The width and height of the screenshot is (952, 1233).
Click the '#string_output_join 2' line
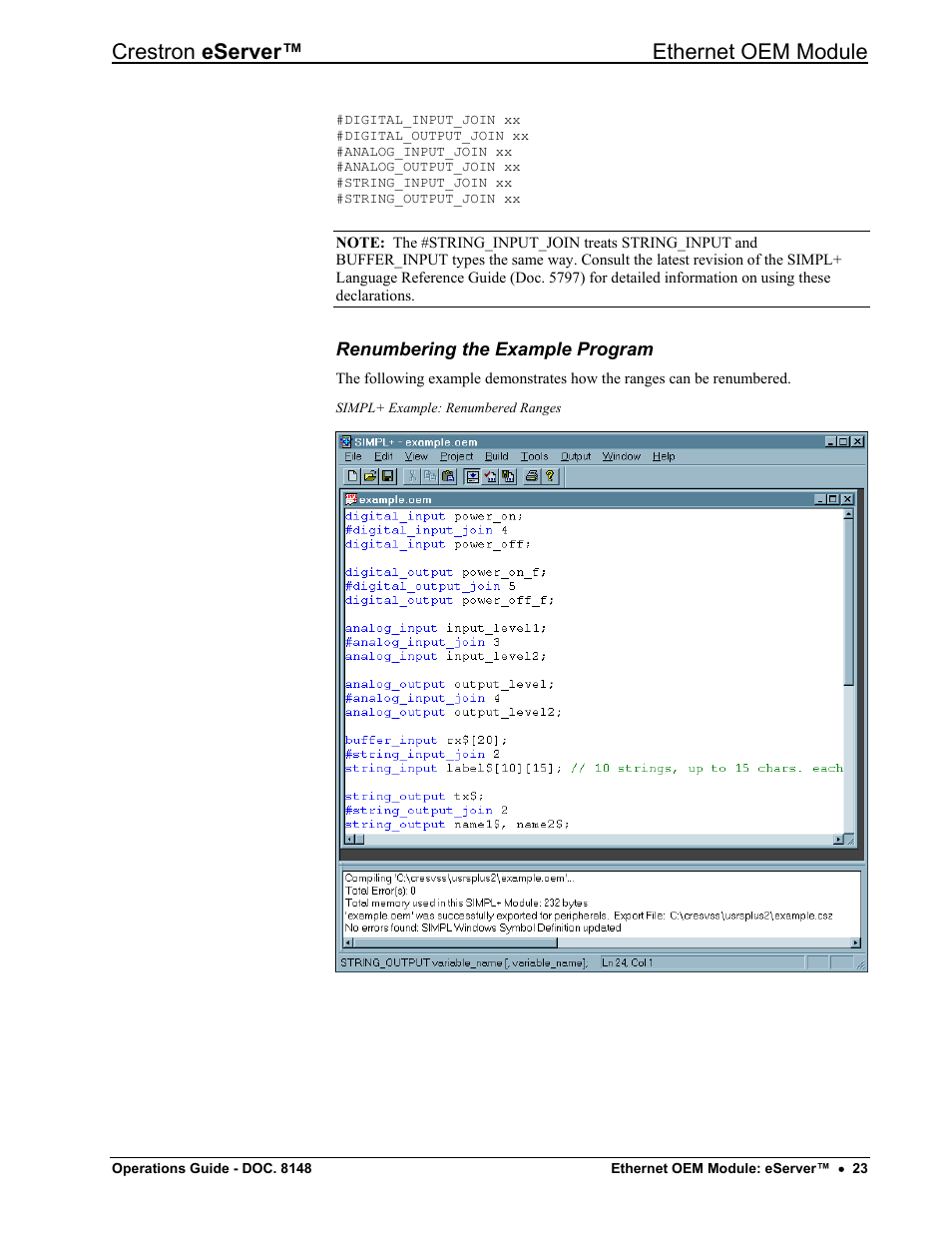pyautogui.click(x=427, y=810)
